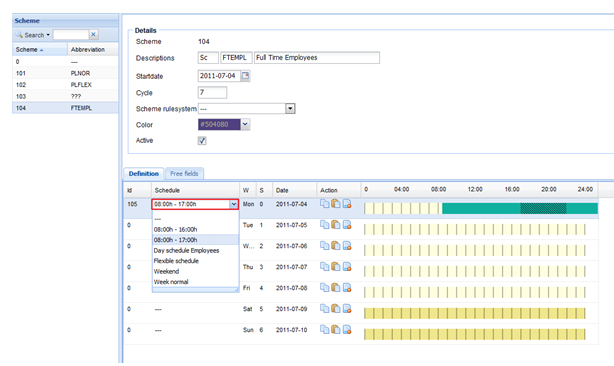614x366 pixels.
Task: Paste into the Tue 2011-07-05 row
Action: [x=336, y=225]
